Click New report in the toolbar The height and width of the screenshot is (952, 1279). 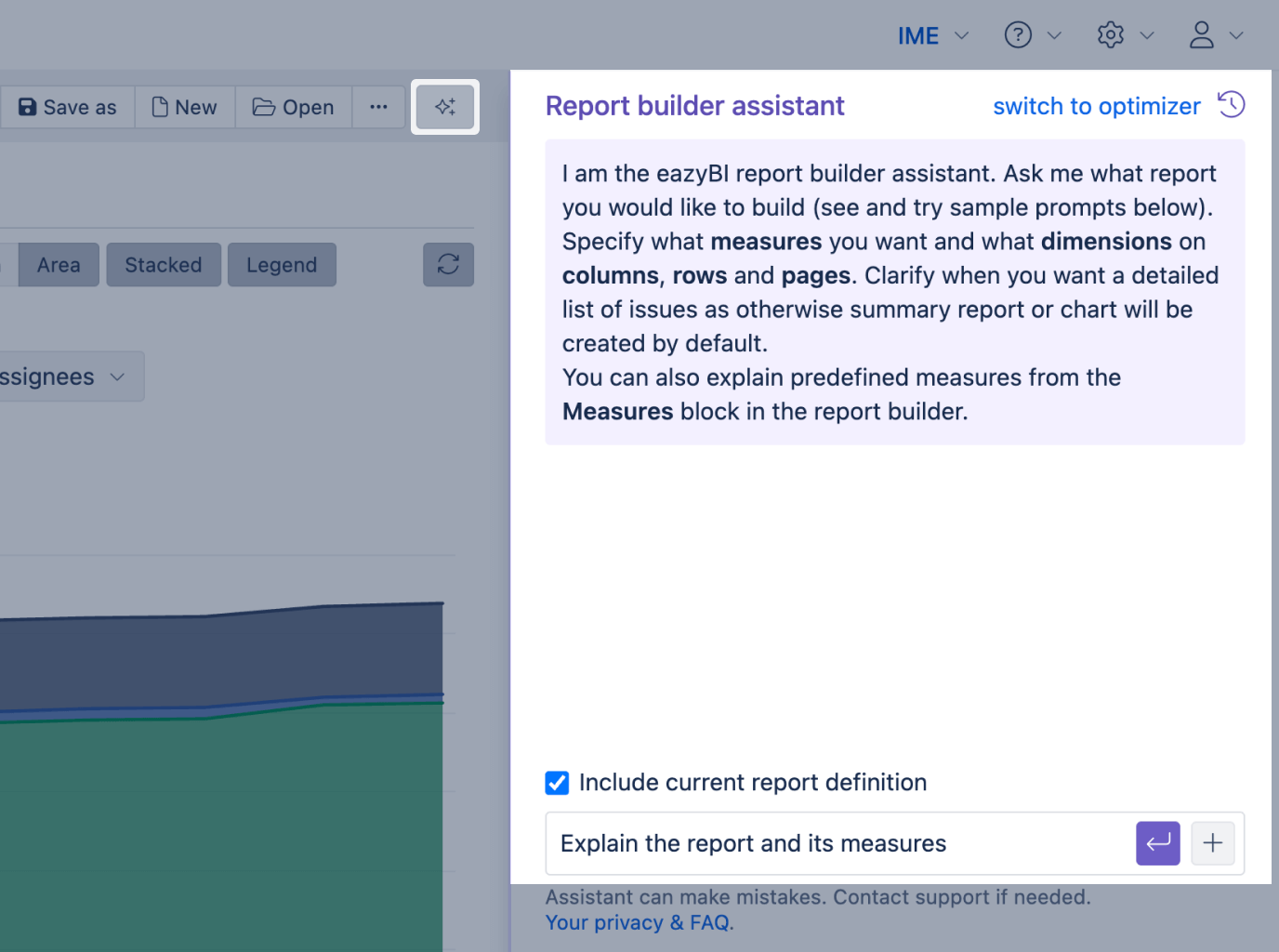coord(185,107)
